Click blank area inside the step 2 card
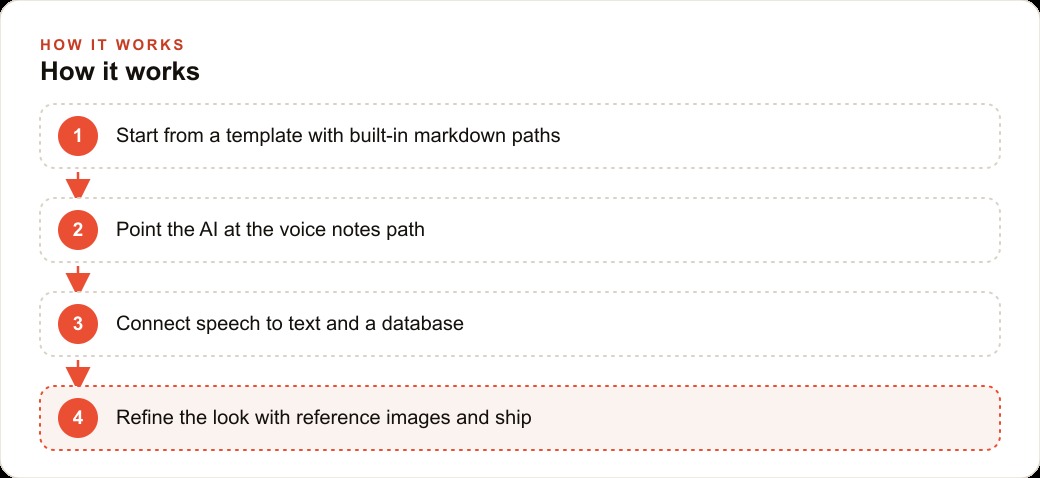The width and height of the screenshot is (1040, 478). [x=710, y=230]
